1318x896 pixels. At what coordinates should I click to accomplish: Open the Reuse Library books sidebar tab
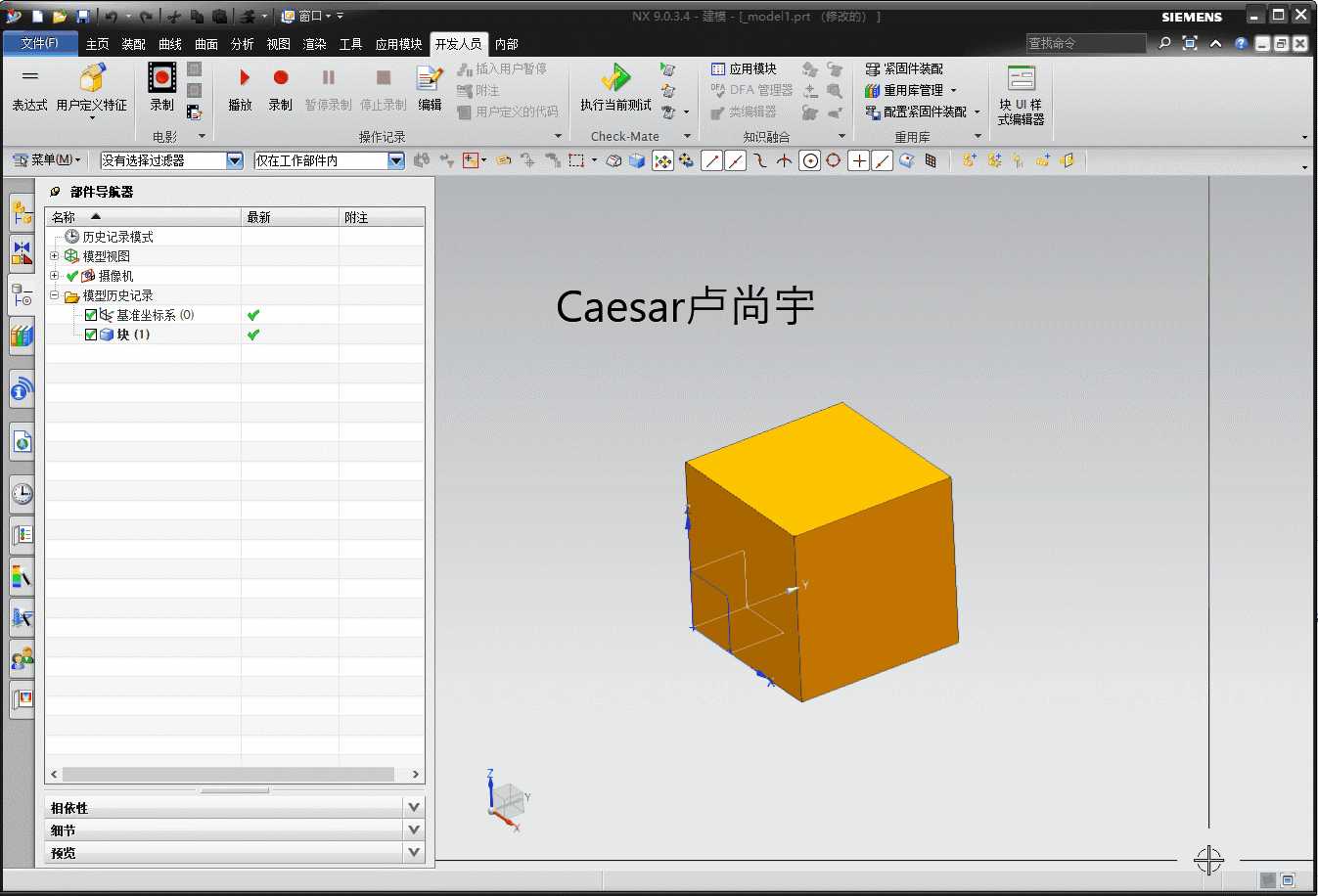coord(22,336)
